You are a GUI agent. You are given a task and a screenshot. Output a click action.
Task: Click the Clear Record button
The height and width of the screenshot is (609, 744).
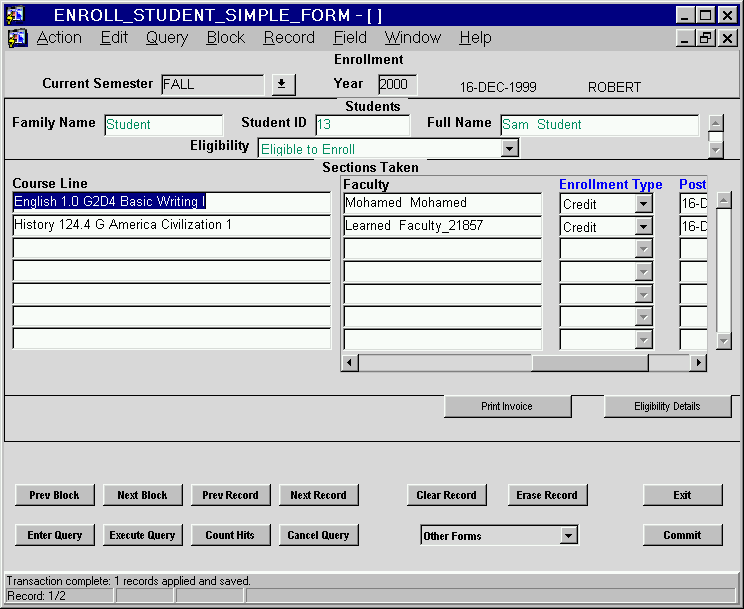446,495
